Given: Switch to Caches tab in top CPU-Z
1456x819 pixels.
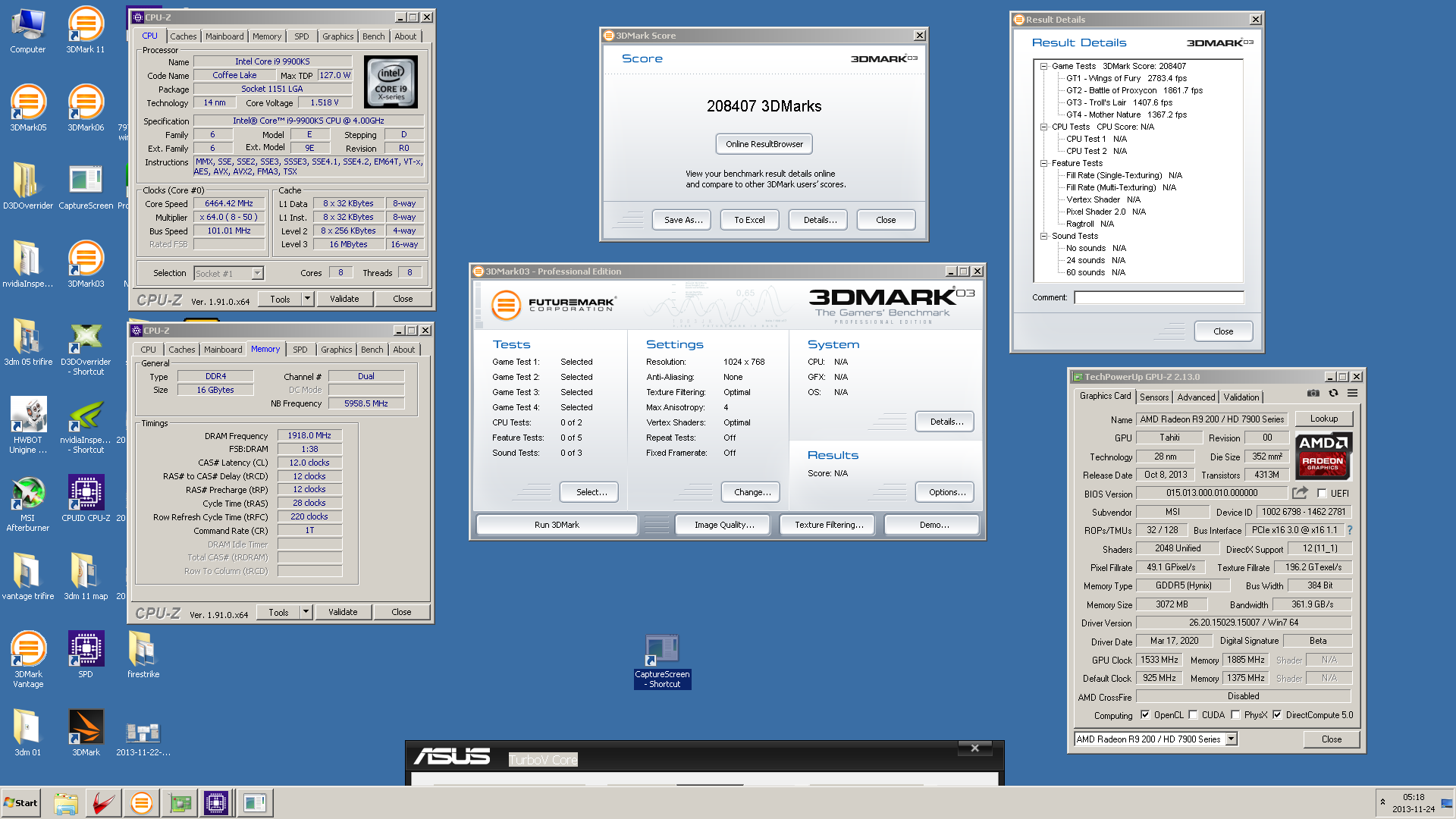Looking at the screenshot, I should (183, 36).
